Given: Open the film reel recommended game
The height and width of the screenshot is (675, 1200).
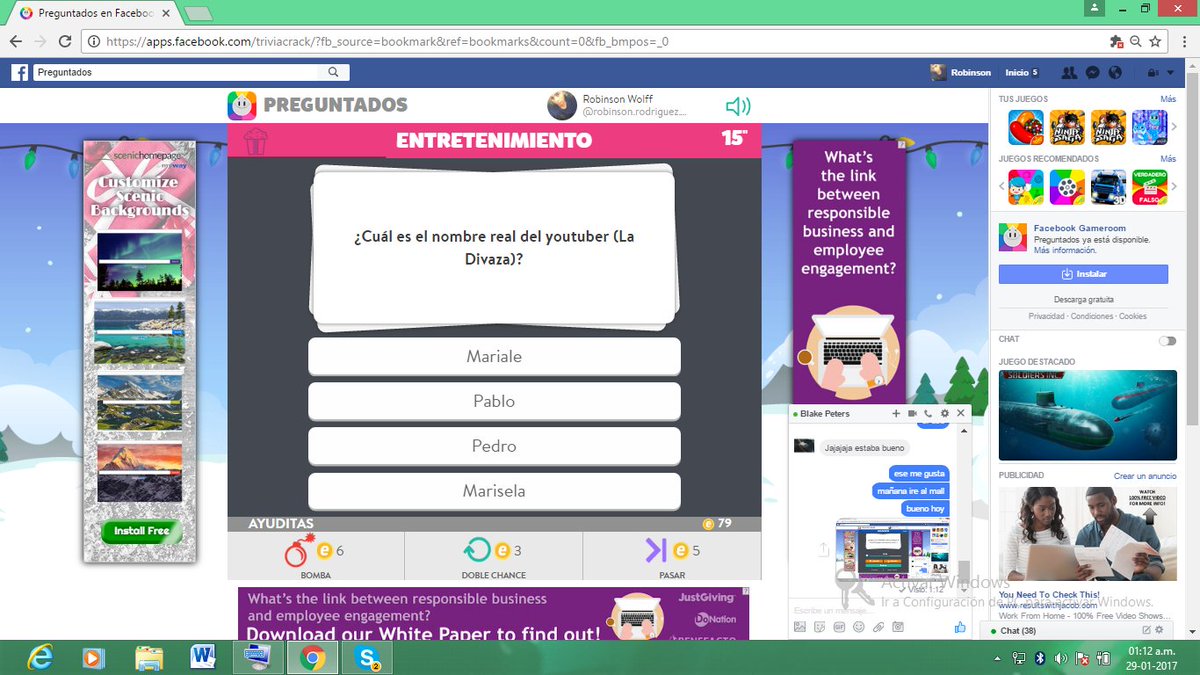Looking at the screenshot, I should [x=1067, y=186].
